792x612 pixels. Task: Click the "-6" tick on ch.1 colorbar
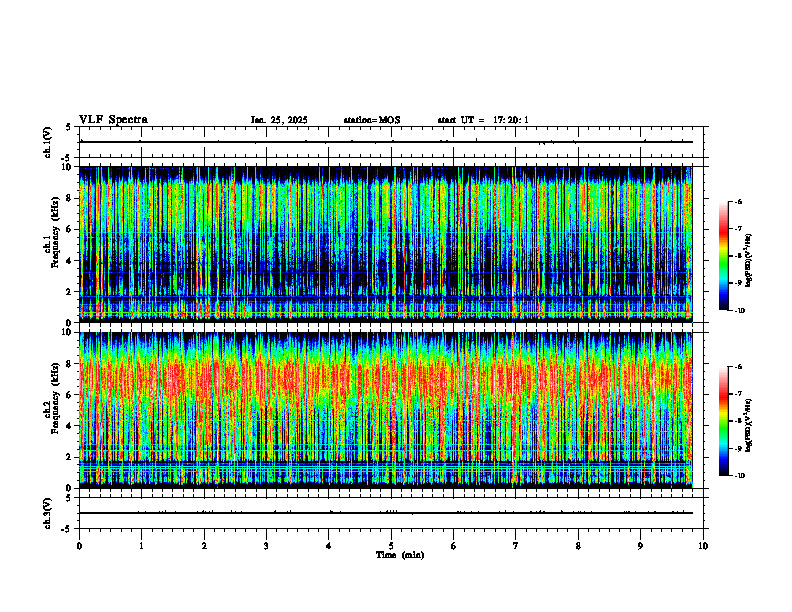[x=739, y=202]
